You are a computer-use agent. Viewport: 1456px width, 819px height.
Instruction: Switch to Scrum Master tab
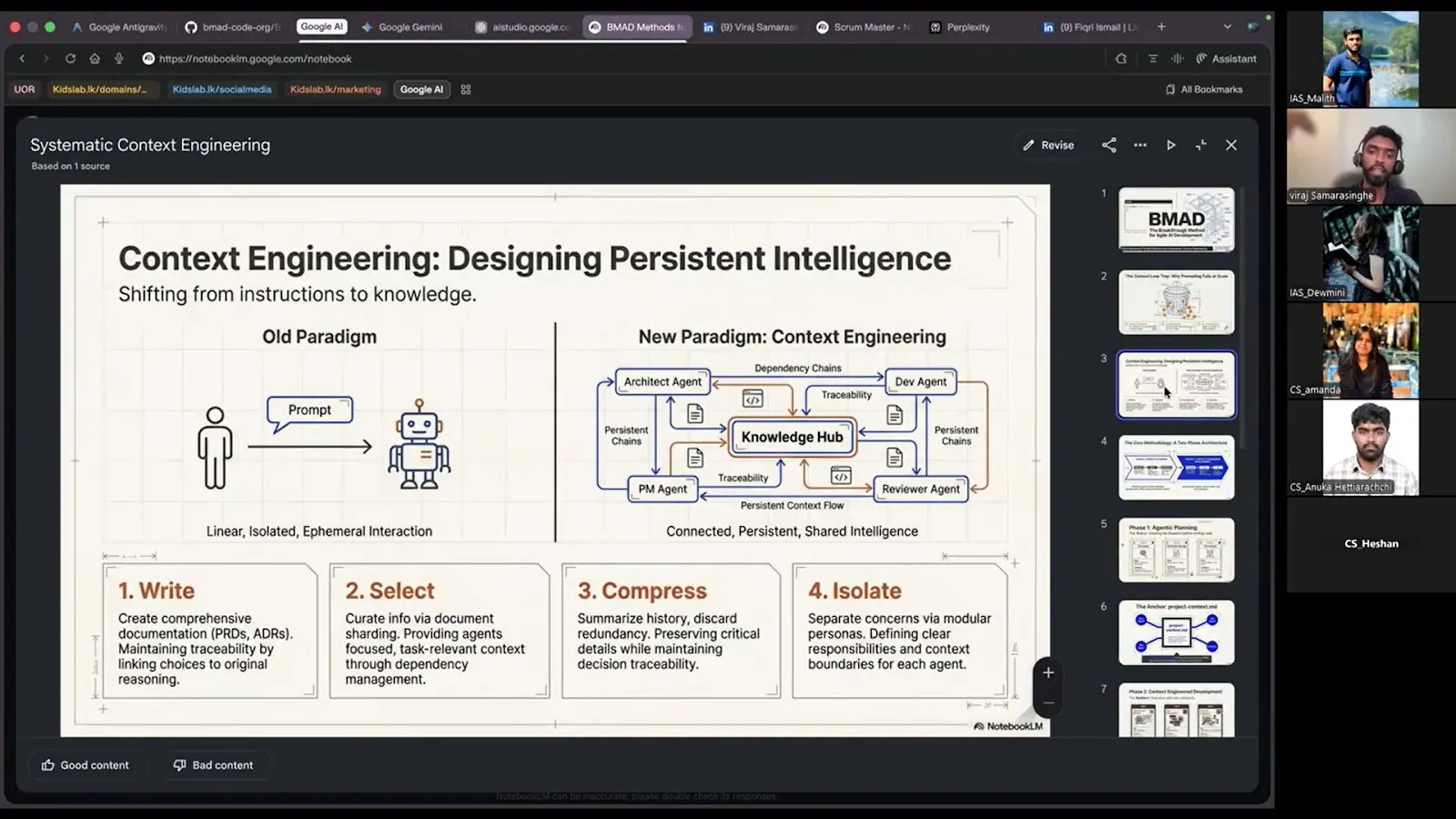[863, 27]
